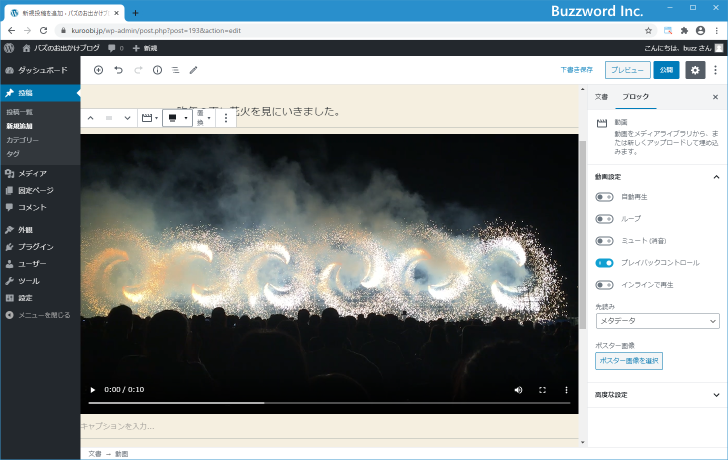Click the undo arrow icon
The image size is (728, 460).
coord(118,70)
